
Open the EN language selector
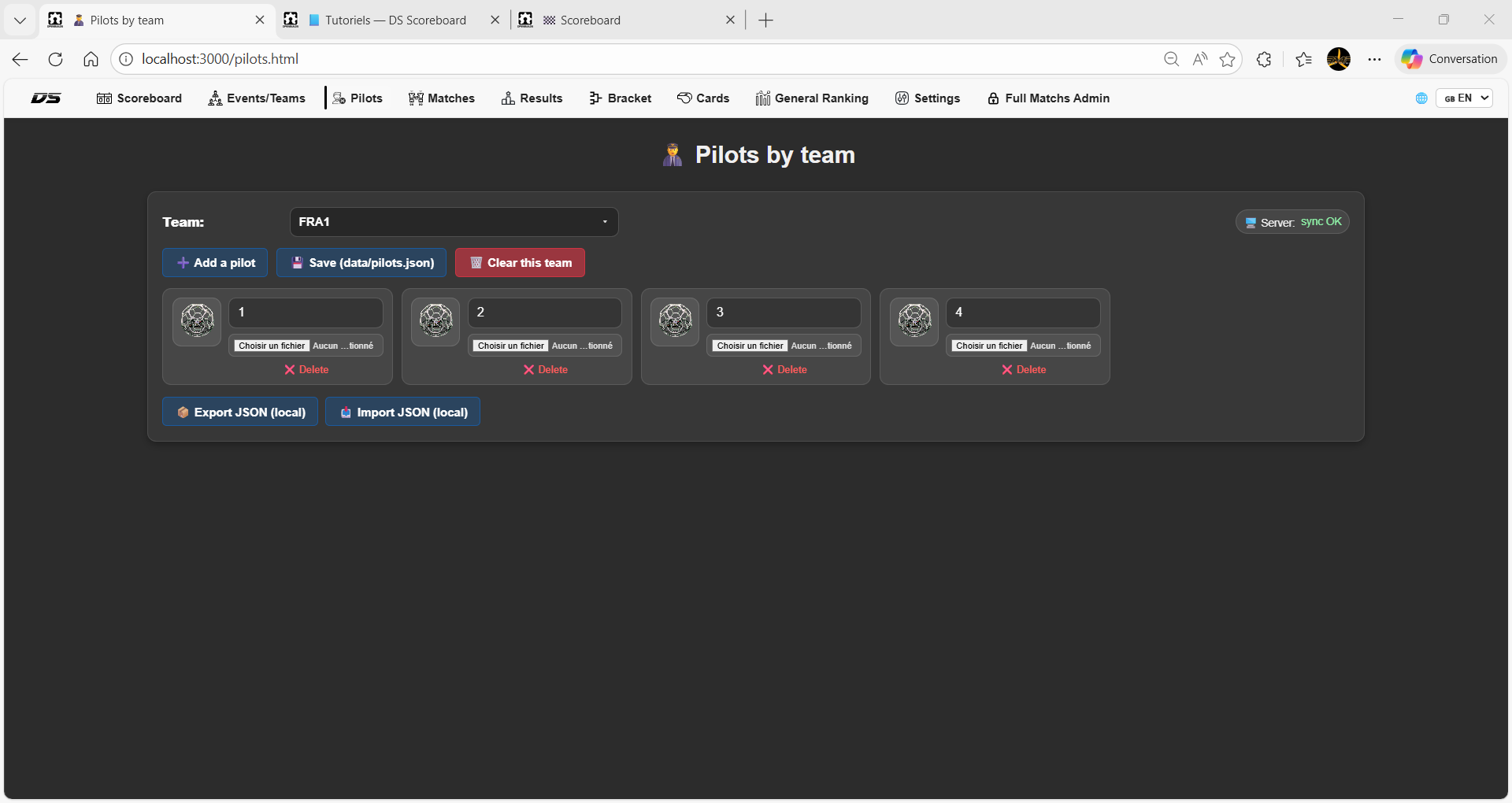[x=1465, y=98]
